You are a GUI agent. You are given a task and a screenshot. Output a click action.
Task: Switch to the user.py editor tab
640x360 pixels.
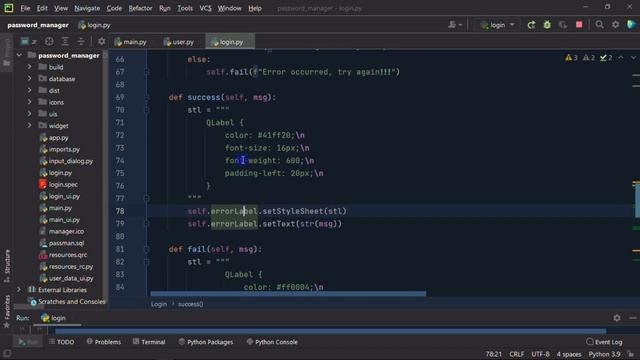(179, 42)
